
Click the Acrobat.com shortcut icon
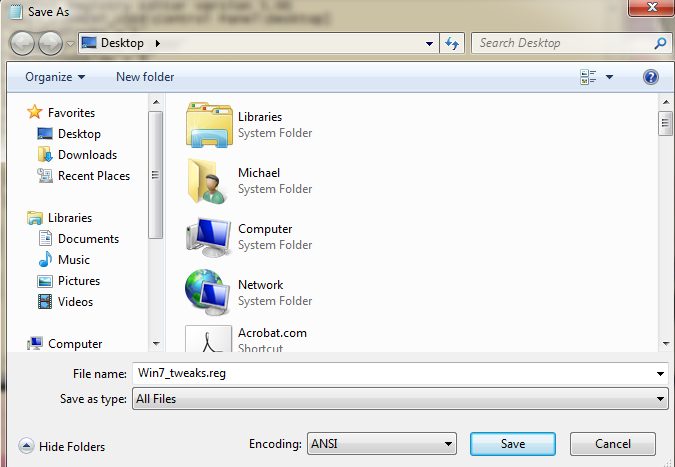coord(209,339)
